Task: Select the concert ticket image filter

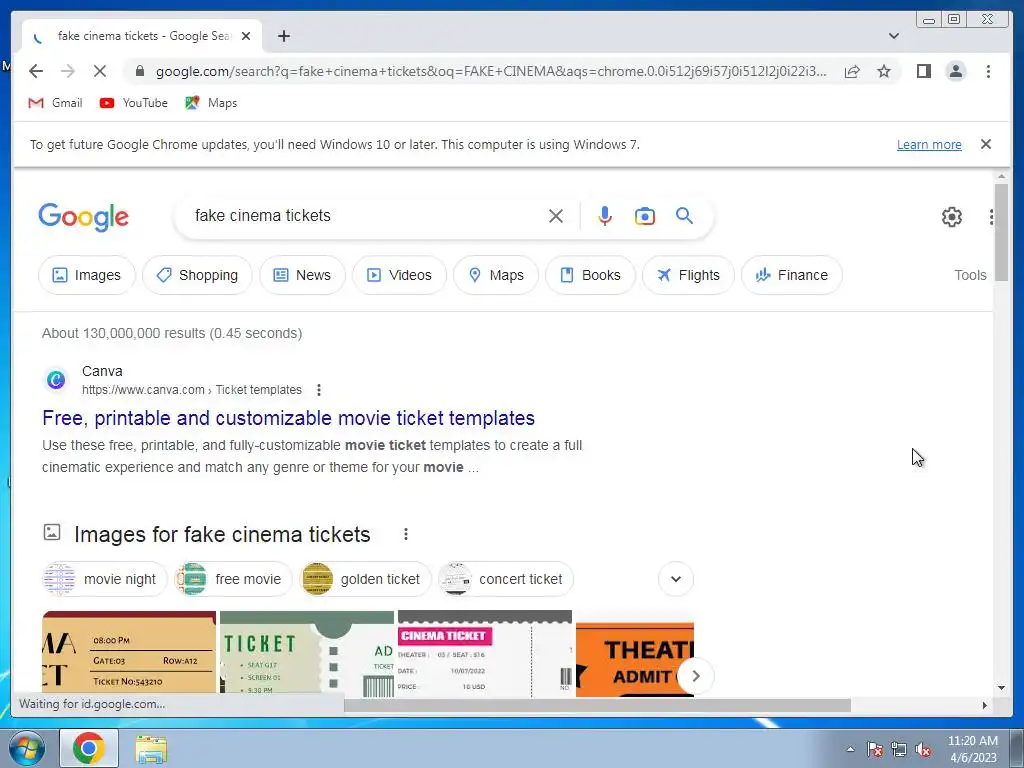Action: coord(505,579)
